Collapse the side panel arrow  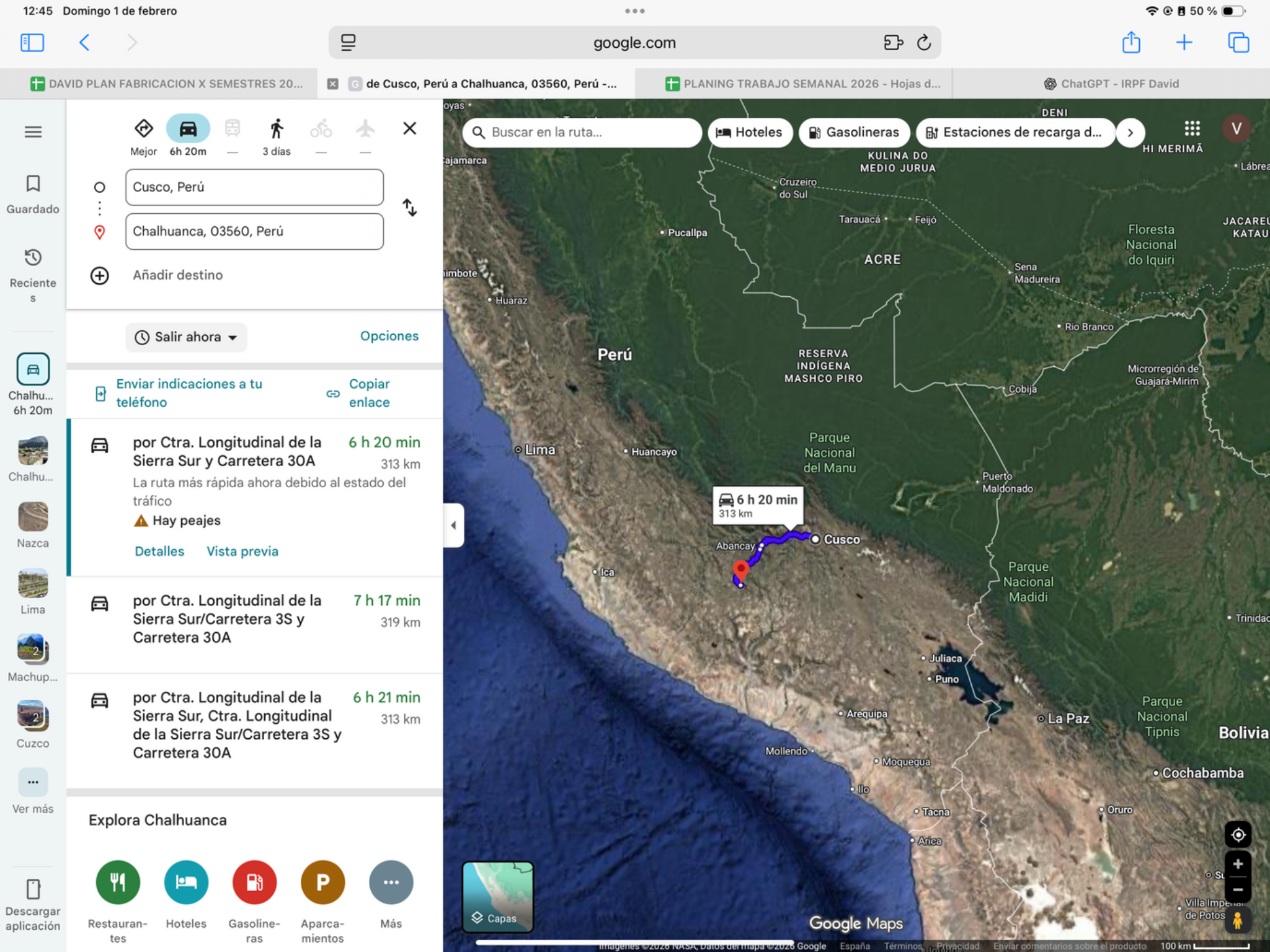pyautogui.click(x=453, y=526)
